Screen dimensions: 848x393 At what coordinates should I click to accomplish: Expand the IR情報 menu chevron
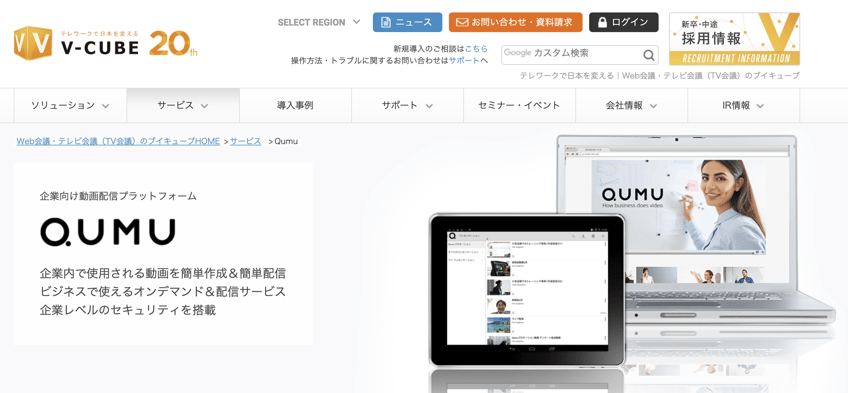pos(760,106)
